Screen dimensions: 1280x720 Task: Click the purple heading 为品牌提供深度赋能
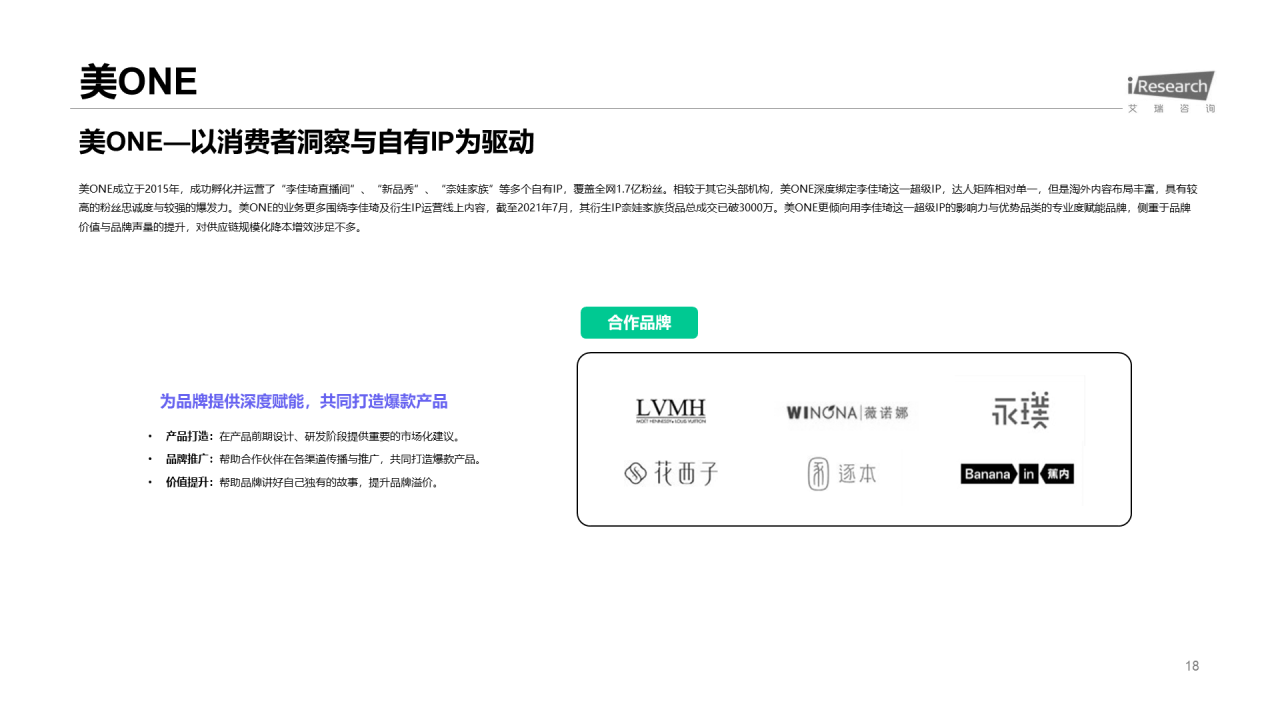304,401
